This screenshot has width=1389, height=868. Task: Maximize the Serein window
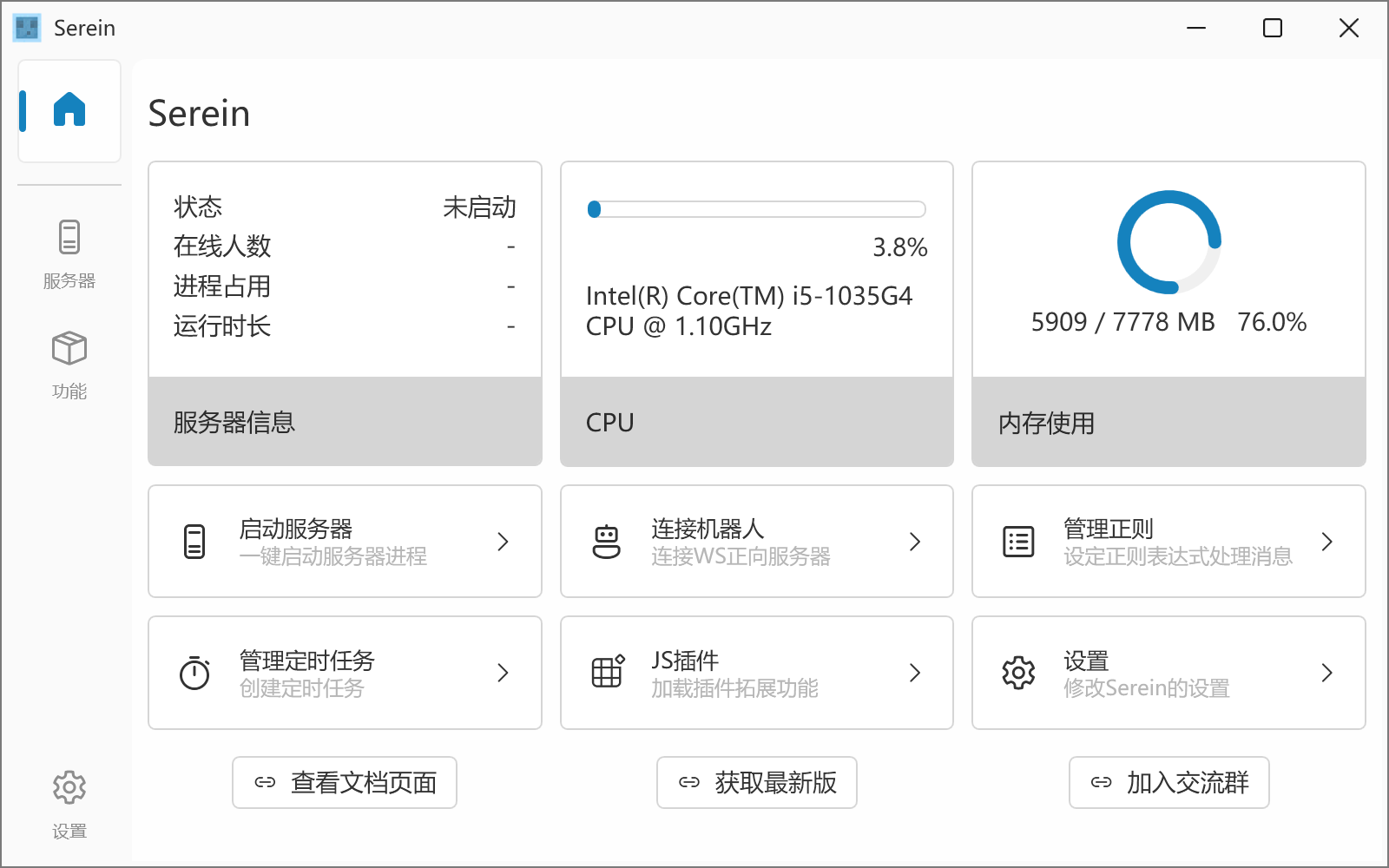[x=1273, y=28]
